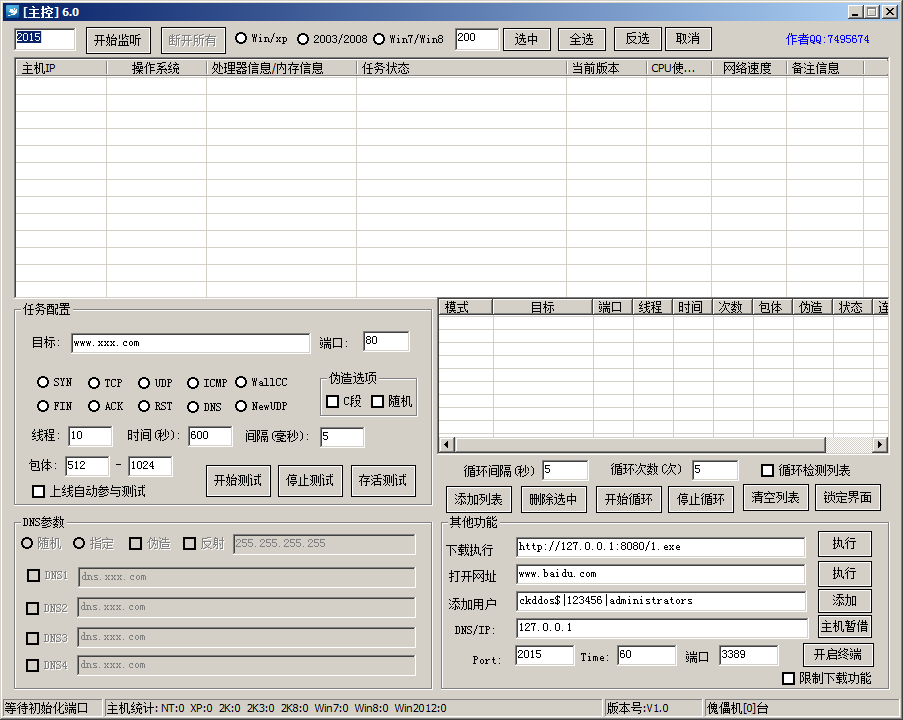Click the application icon in the title bar
Viewport: 903px width, 720px height.
click(12, 12)
